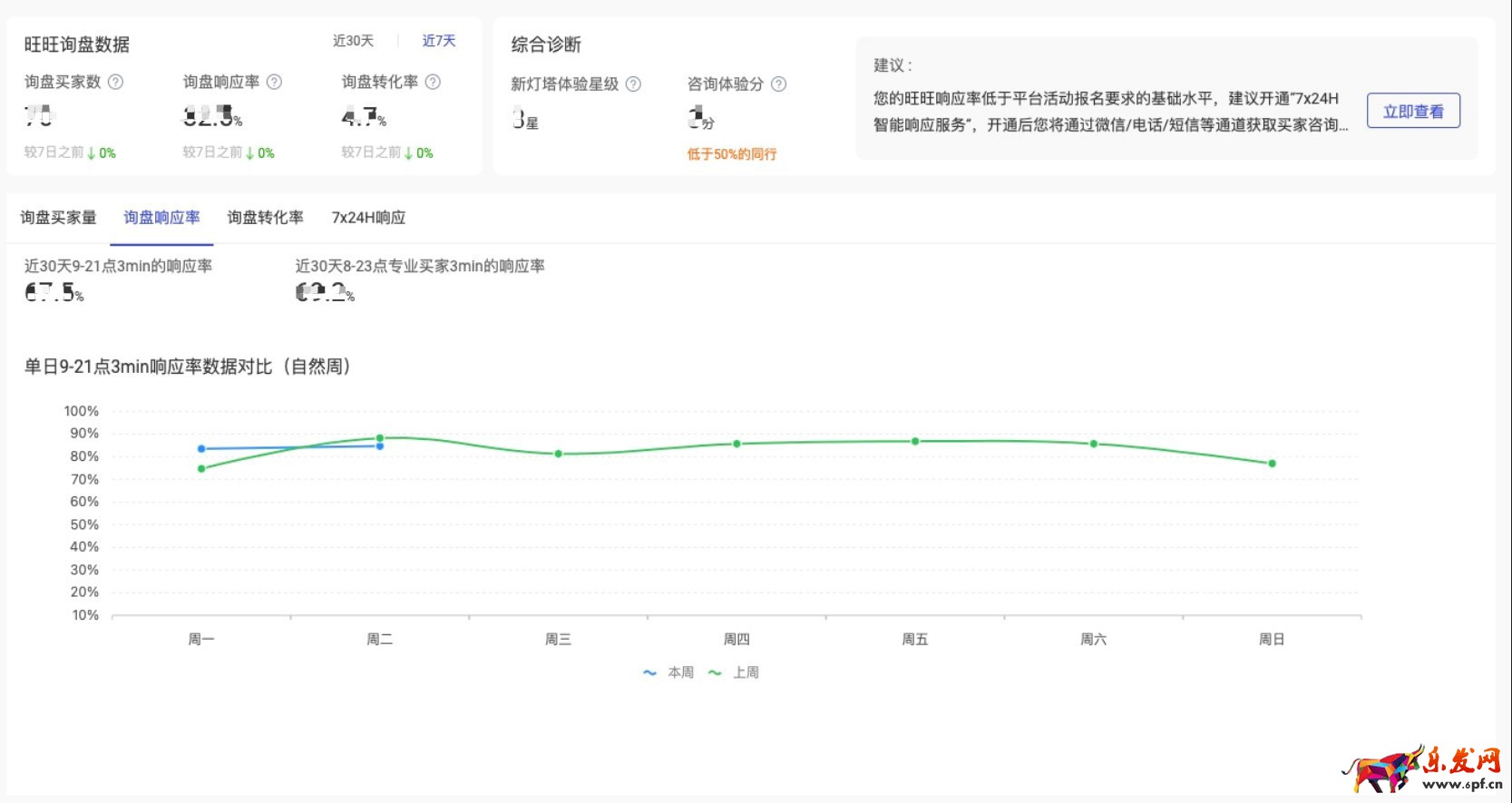This screenshot has height=803, width=1512.
Task: Click blue 本周 data point on 周二
Action: [380, 446]
